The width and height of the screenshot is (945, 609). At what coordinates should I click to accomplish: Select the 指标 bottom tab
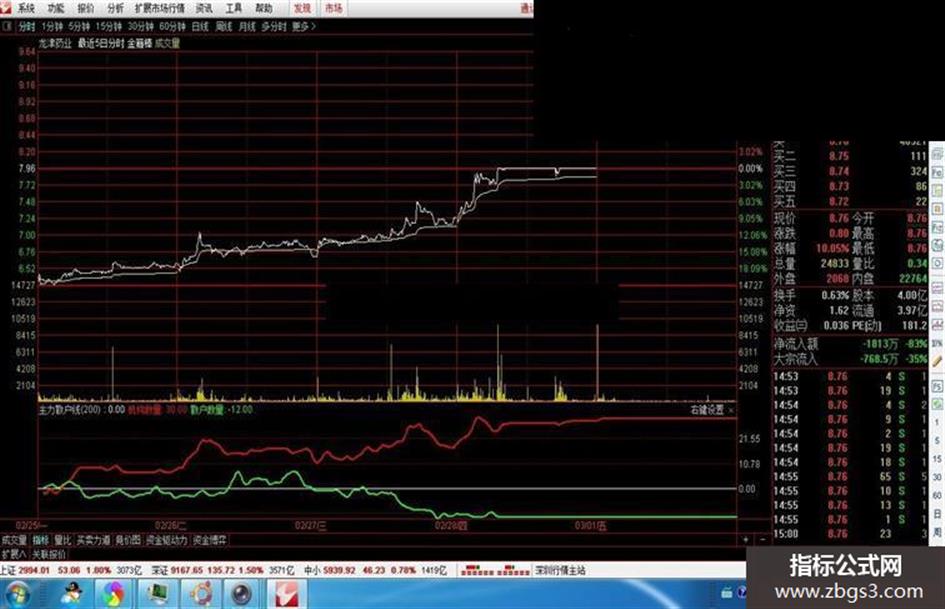[40, 540]
